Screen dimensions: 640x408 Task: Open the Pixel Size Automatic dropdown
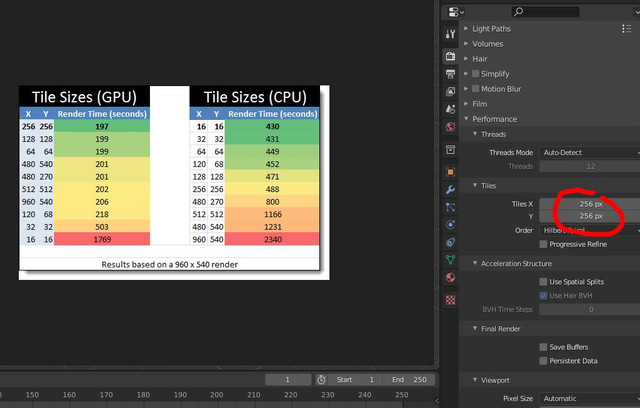point(589,398)
